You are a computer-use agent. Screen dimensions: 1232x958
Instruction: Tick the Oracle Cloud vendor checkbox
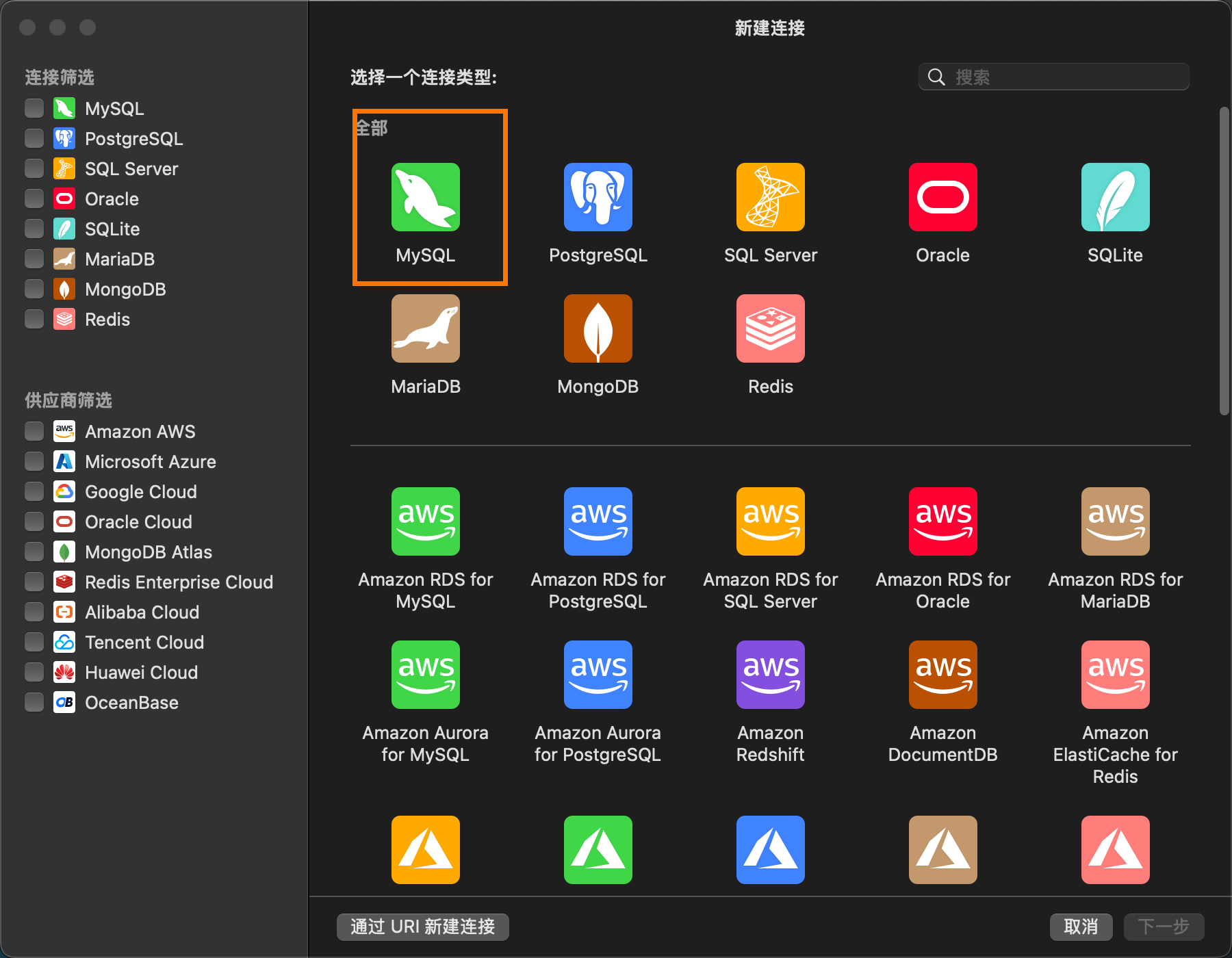(34, 521)
